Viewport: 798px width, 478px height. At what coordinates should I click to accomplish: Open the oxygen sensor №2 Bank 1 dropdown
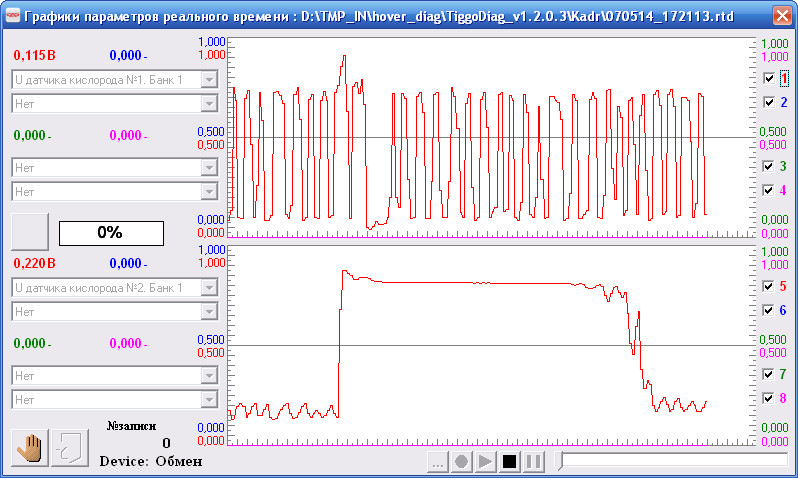pos(115,287)
